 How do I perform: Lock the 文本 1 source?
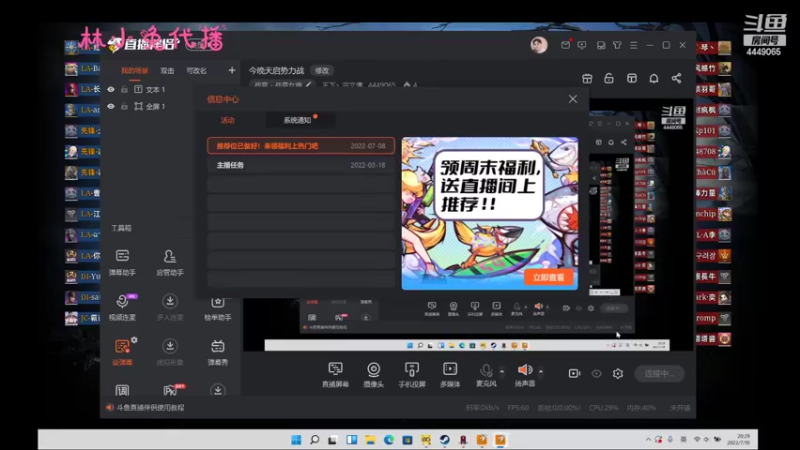124,89
